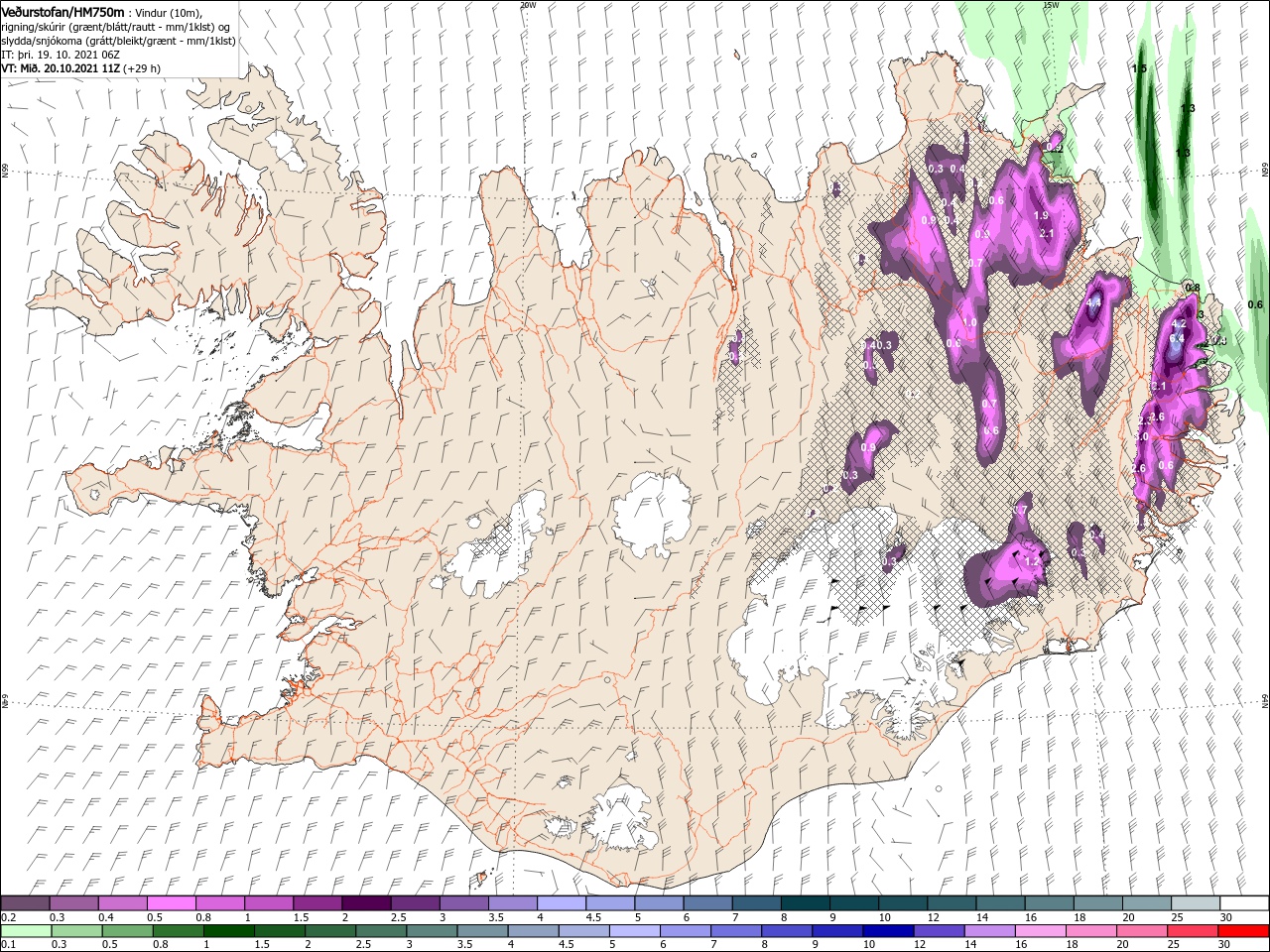The height and width of the screenshot is (952, 1270).
Task: Click the '1.5' rain value over the sea
Action: click(1139, 68)
